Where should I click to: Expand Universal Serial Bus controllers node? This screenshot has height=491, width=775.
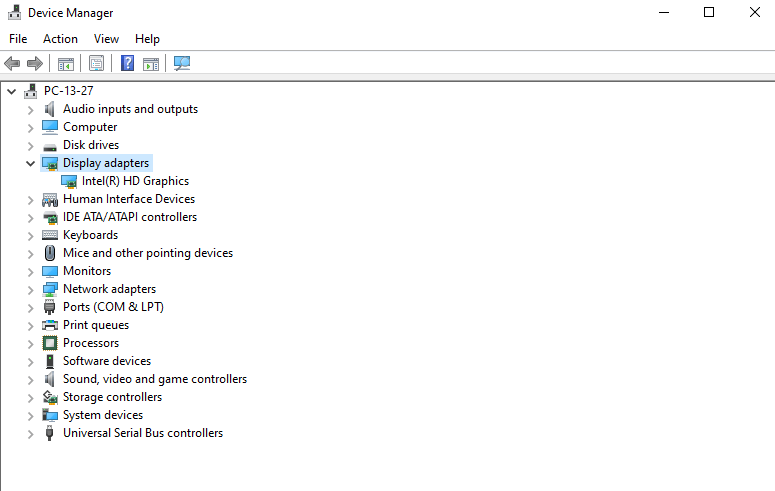coord(30,433)
